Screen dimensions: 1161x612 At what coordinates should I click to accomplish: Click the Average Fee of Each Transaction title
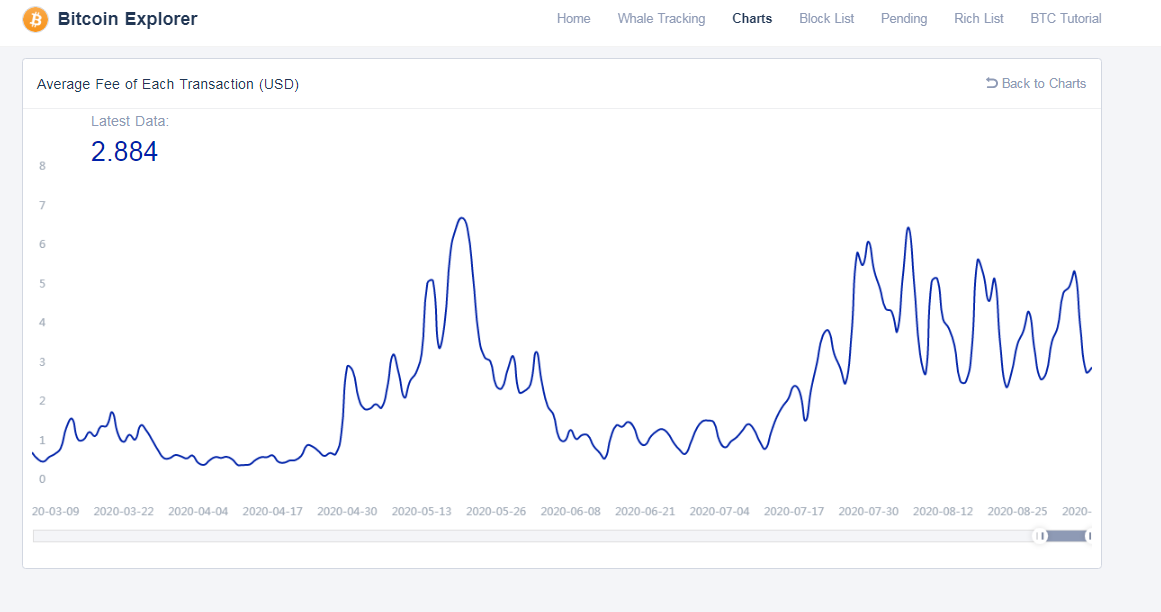click(168, 84)
